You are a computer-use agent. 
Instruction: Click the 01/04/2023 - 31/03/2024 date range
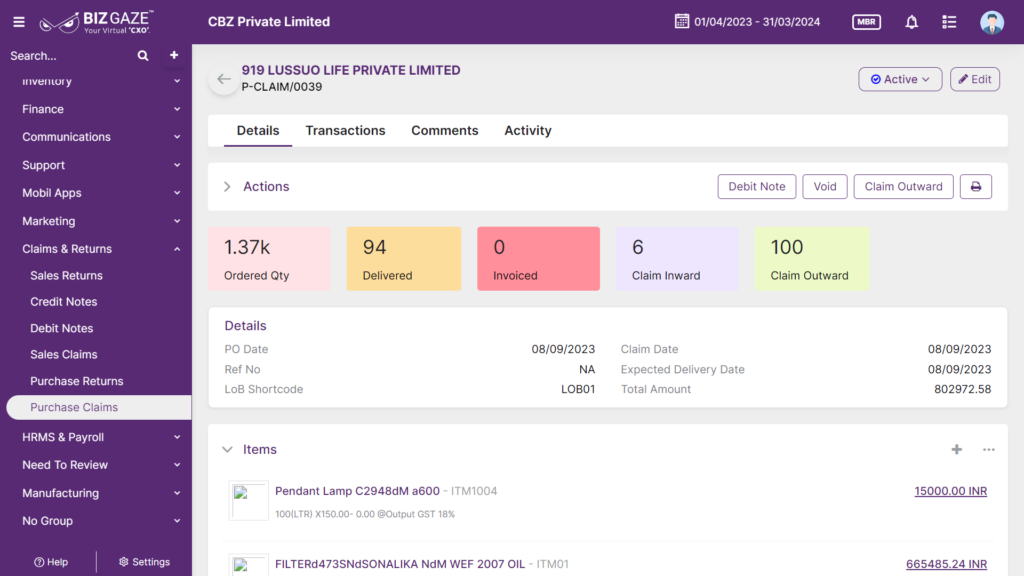click(x=757, y=22)
